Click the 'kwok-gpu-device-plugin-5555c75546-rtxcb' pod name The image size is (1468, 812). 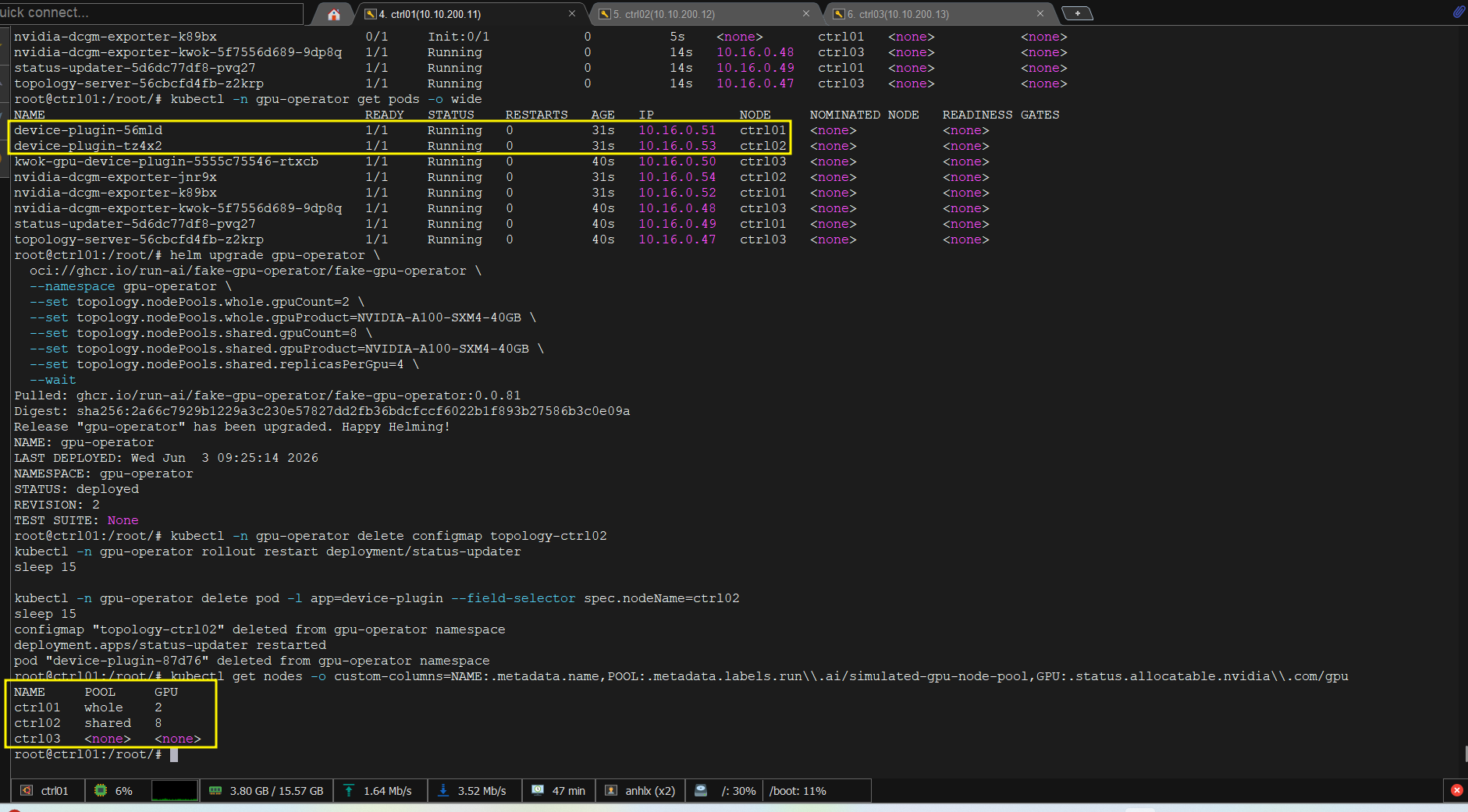click(x=166, y=161)
